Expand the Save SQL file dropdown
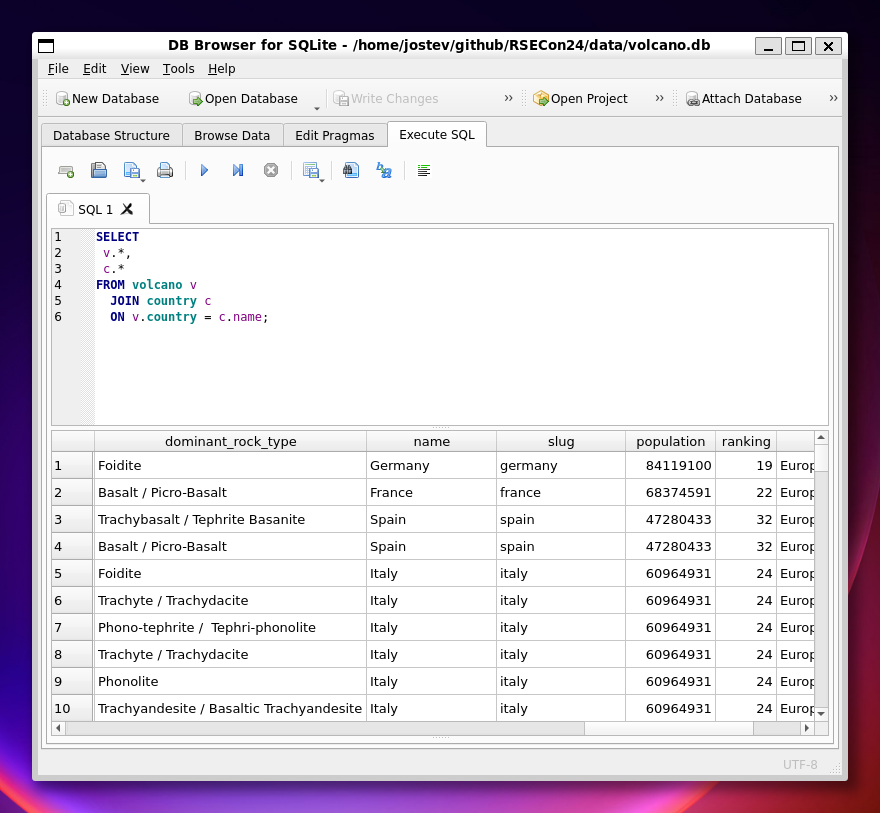The height and width of the screenshot is (813, 880). tap(143, 180)
